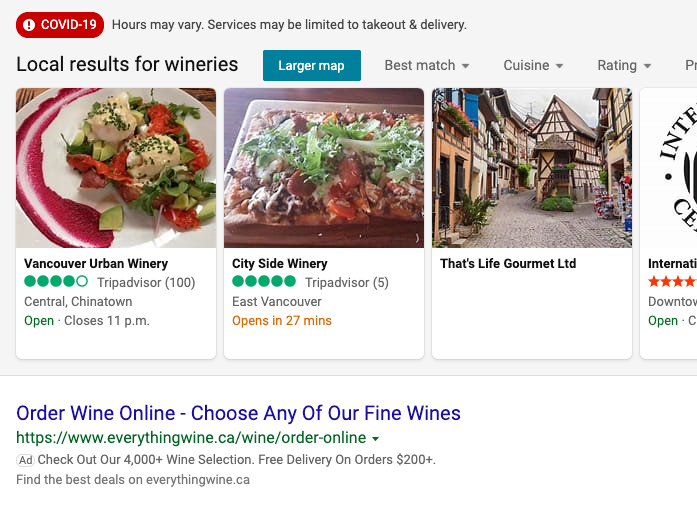Click the Ad label icon
The image size is (697, 505).
point(25,460)
